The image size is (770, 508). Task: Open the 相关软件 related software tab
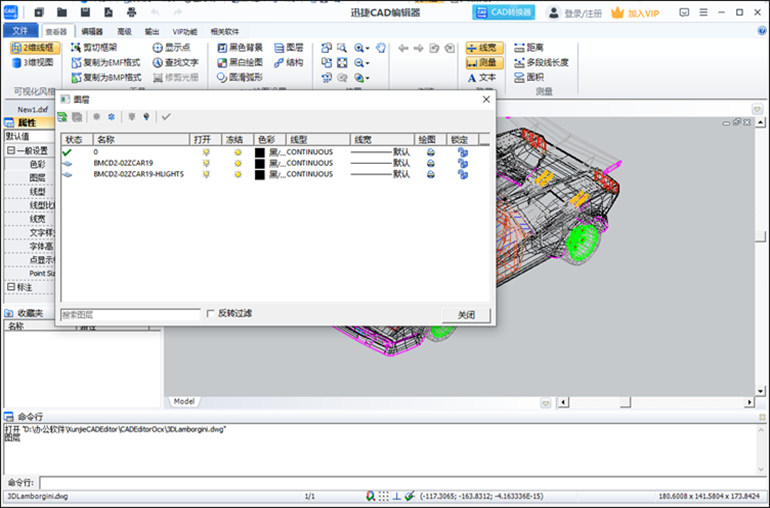tap(224, 31)
